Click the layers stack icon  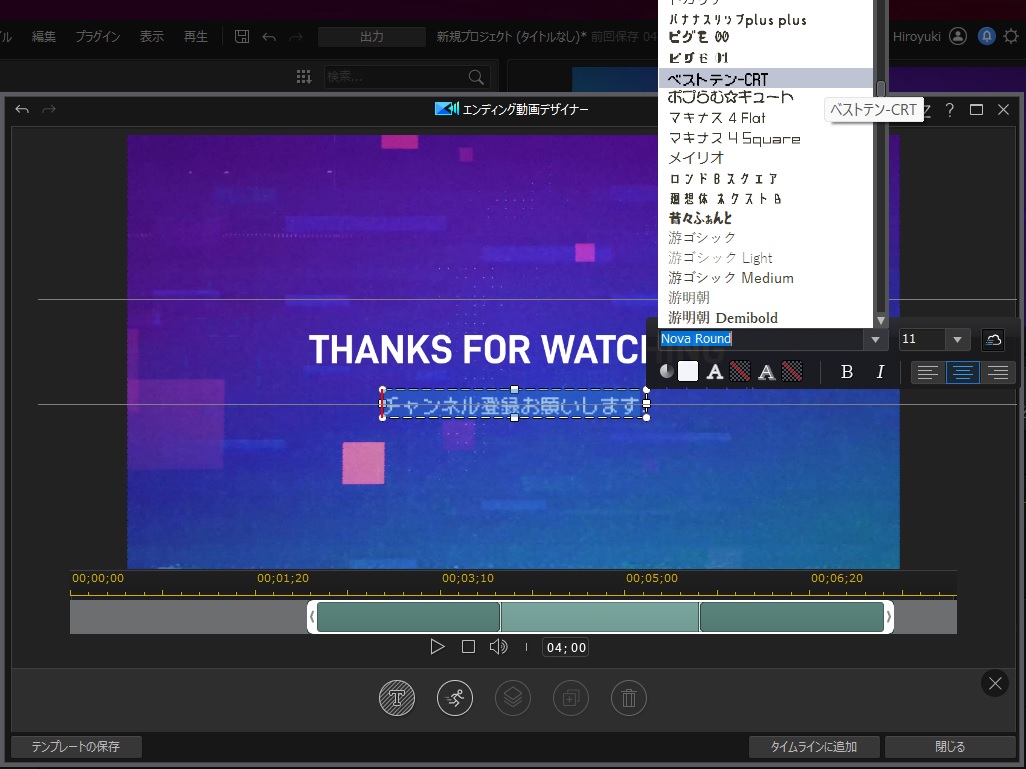[513, 698]
